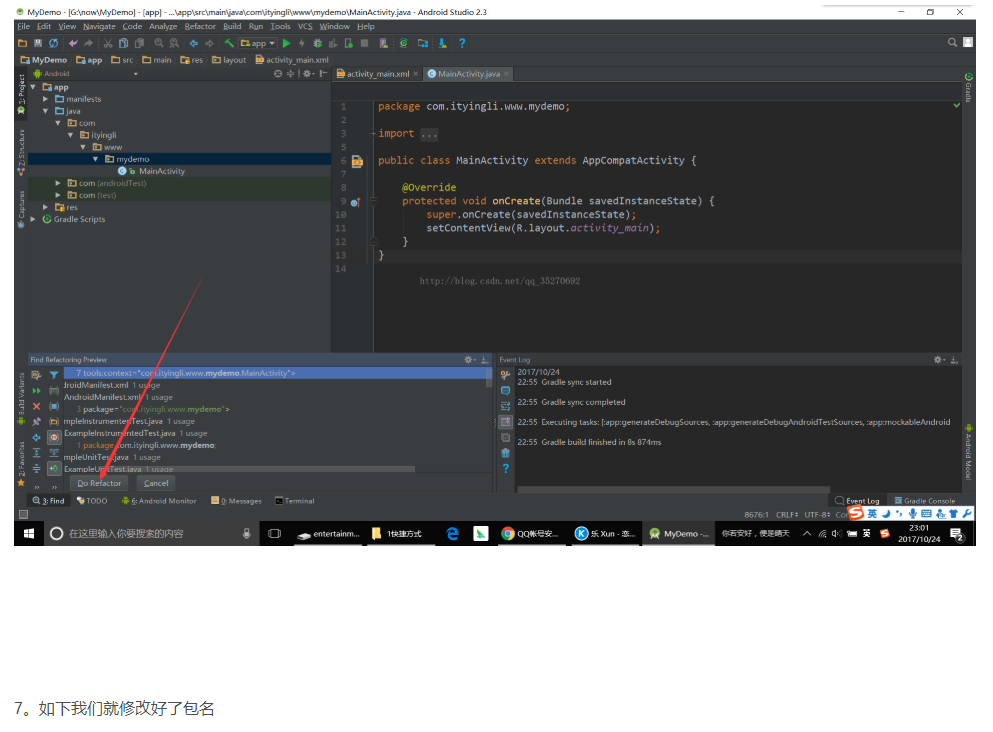Click the SDK Manager download icon
This screenshot has height=732, width=993.
[x=442, y=43]
